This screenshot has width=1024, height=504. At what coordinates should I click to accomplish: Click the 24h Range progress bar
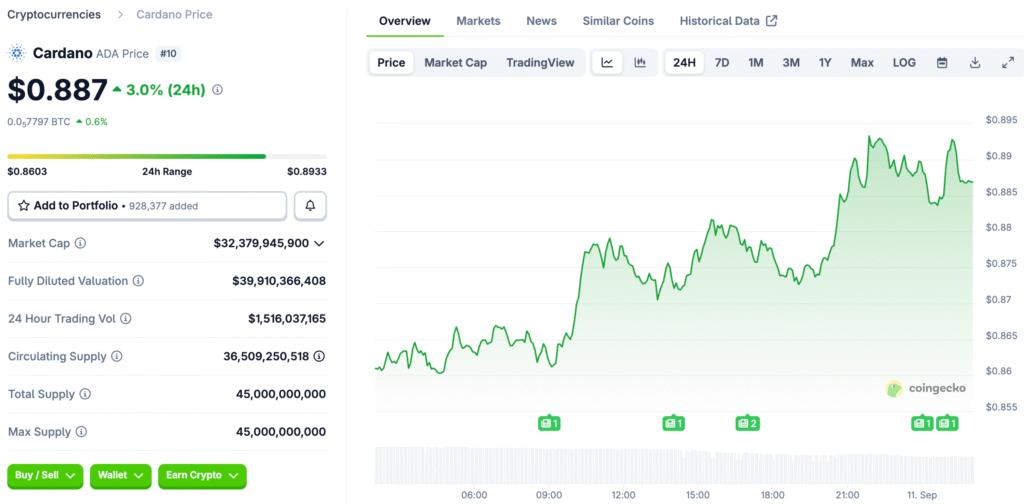point(167,157)
